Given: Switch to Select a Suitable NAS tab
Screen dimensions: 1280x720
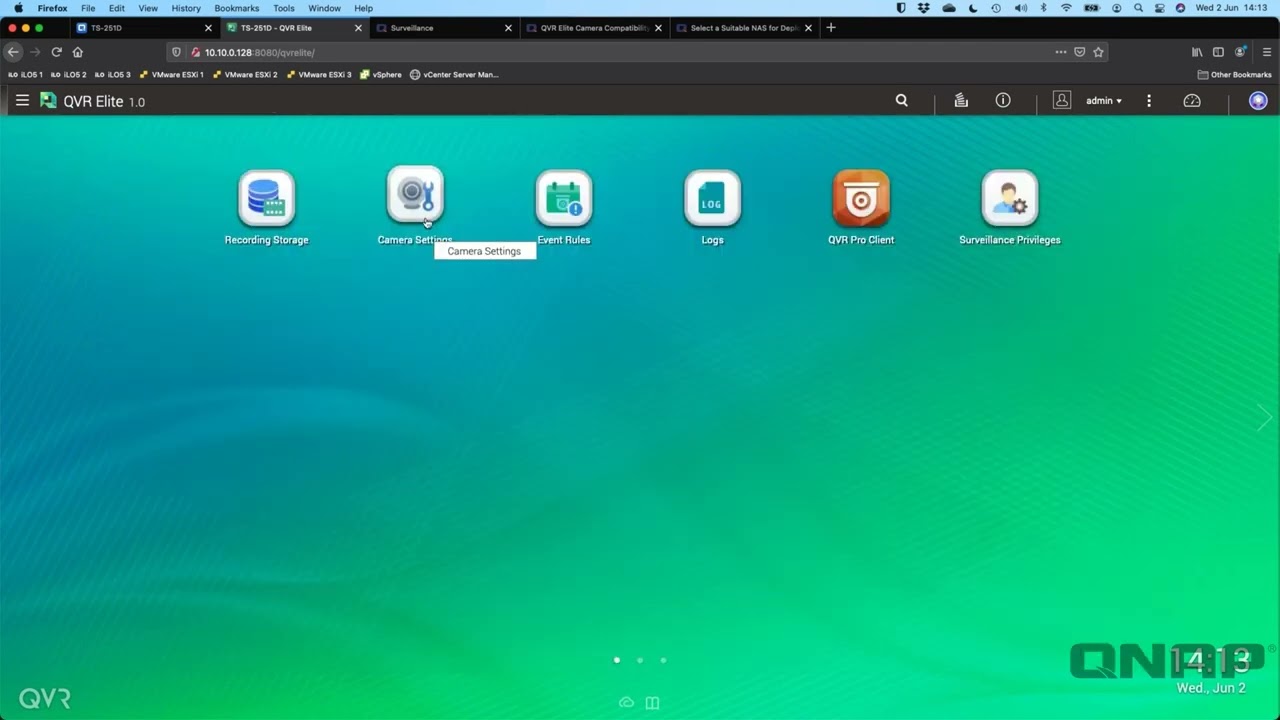Looking at the screenshot, I should coord(744,28).
